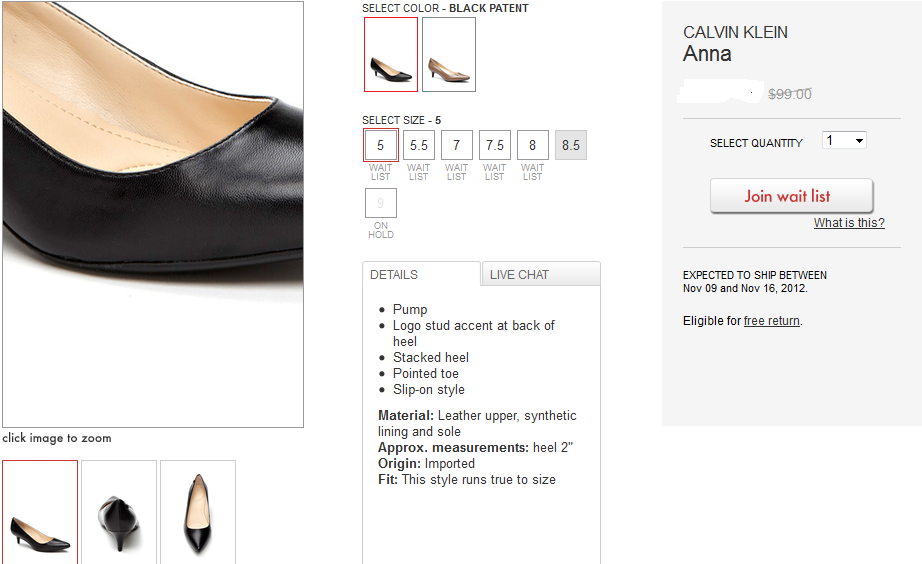922x564 pixels.
Task: Show the side-view shoe thumbnail
Action: pos(40,512)
